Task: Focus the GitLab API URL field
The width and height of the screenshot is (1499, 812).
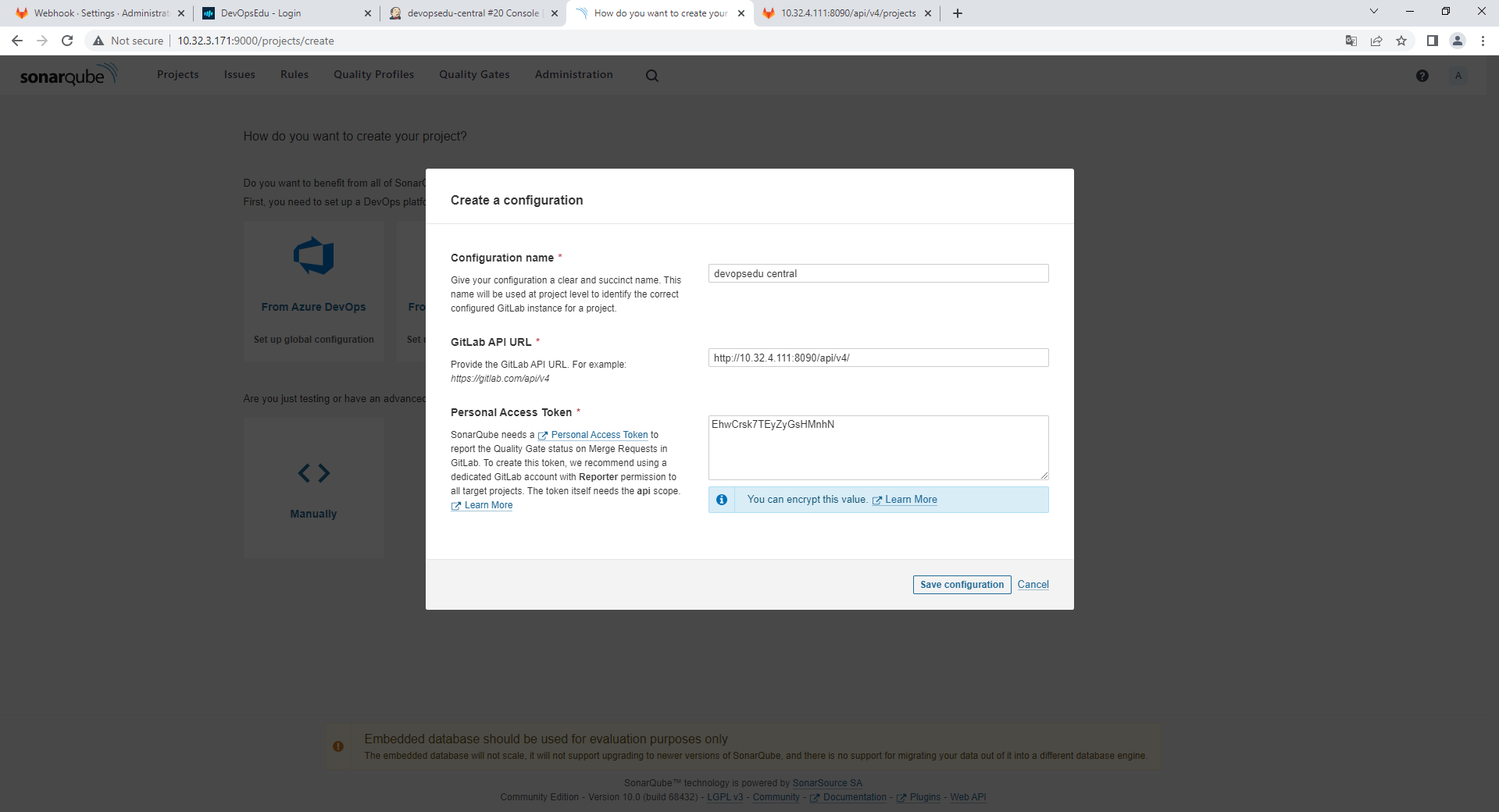Action: pyautogui.click(x=878, y=358)
